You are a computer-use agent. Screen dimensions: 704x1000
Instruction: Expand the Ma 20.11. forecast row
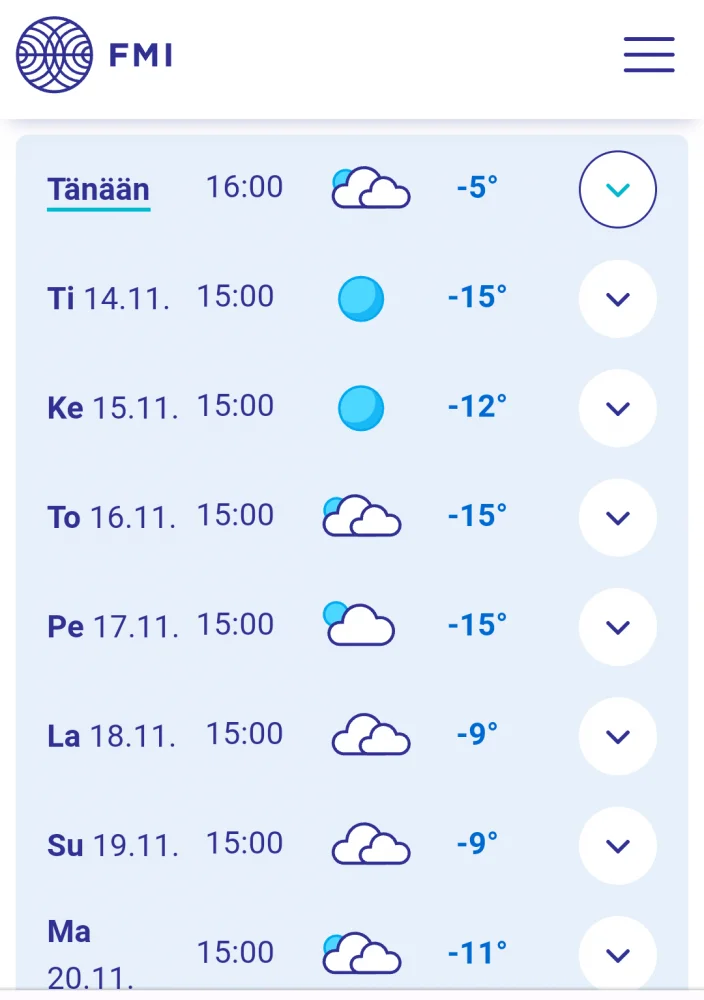(618, 954)
